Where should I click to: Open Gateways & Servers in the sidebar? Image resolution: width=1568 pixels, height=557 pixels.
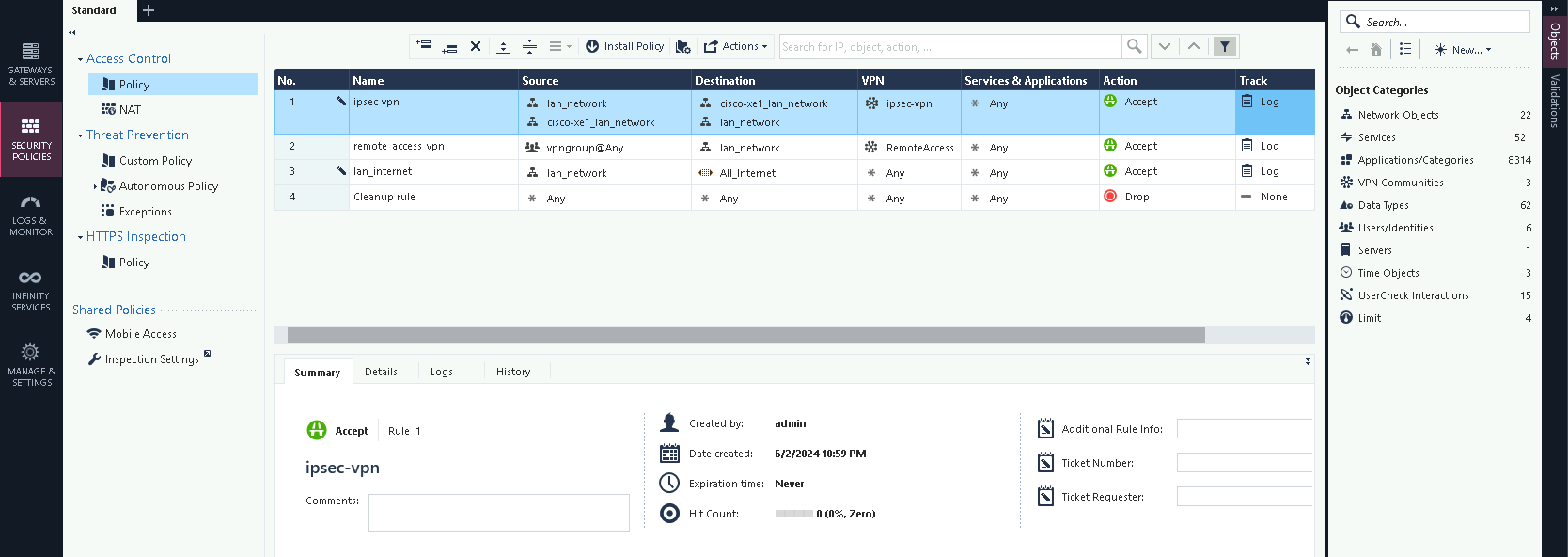[31, 64]
